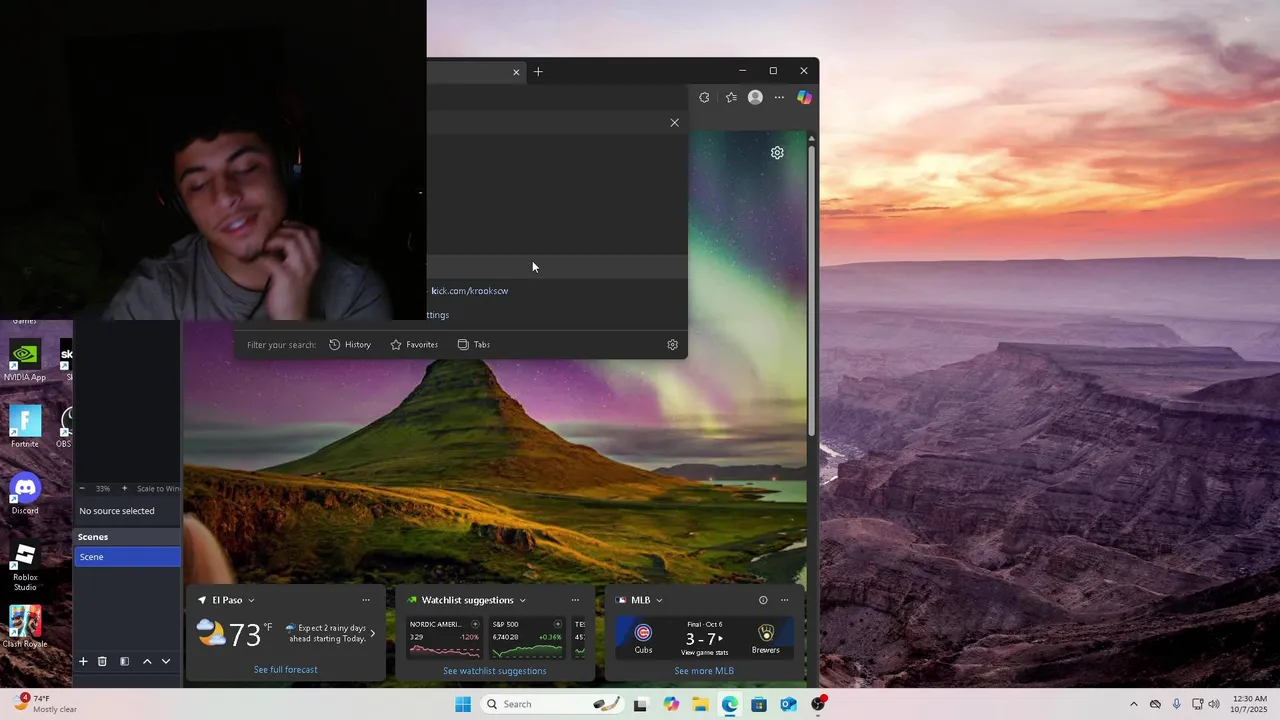
Task: Open MLB card more options ellipsis
Action: tap(784, 600)
